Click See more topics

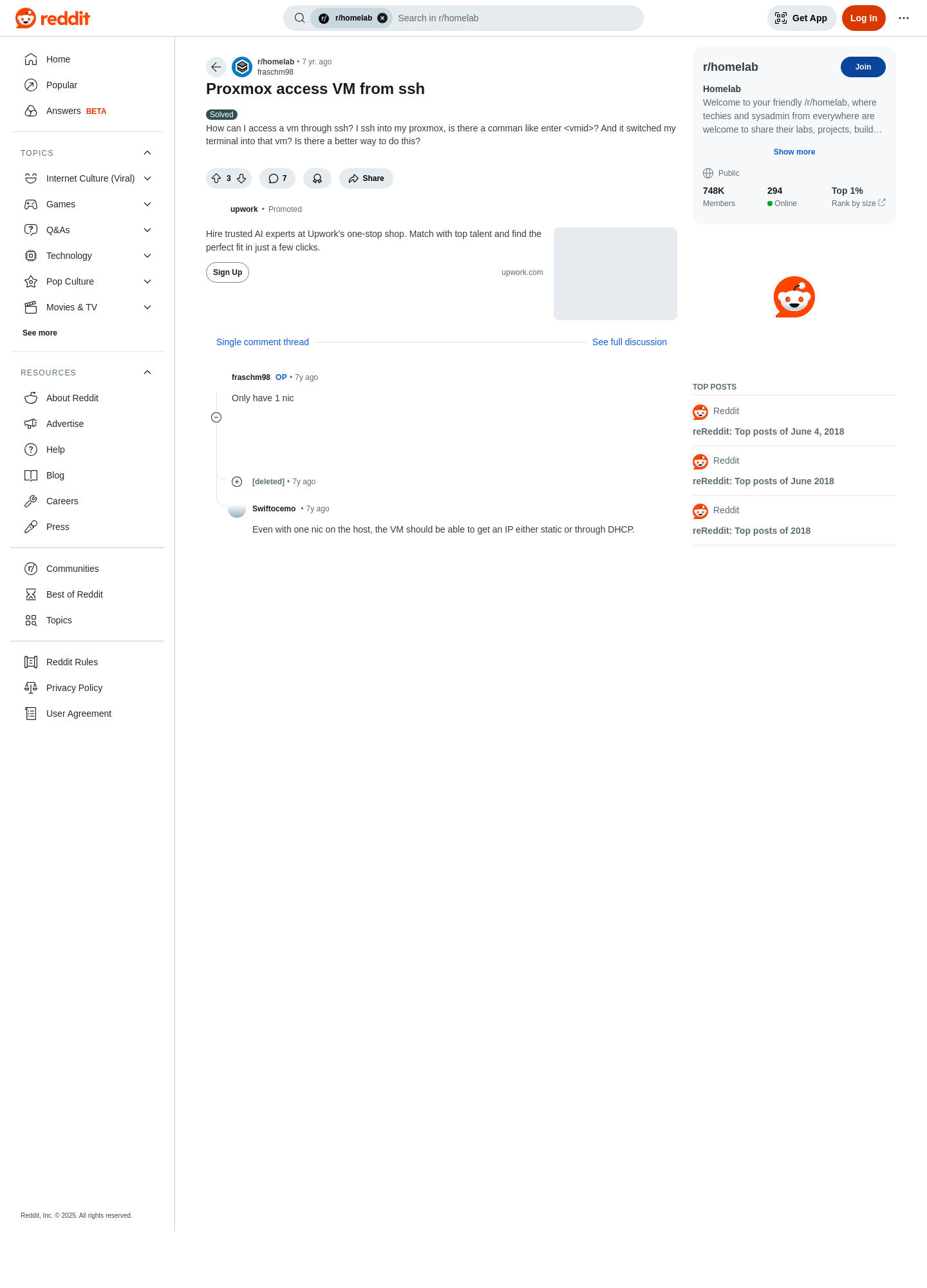(40, 333)
